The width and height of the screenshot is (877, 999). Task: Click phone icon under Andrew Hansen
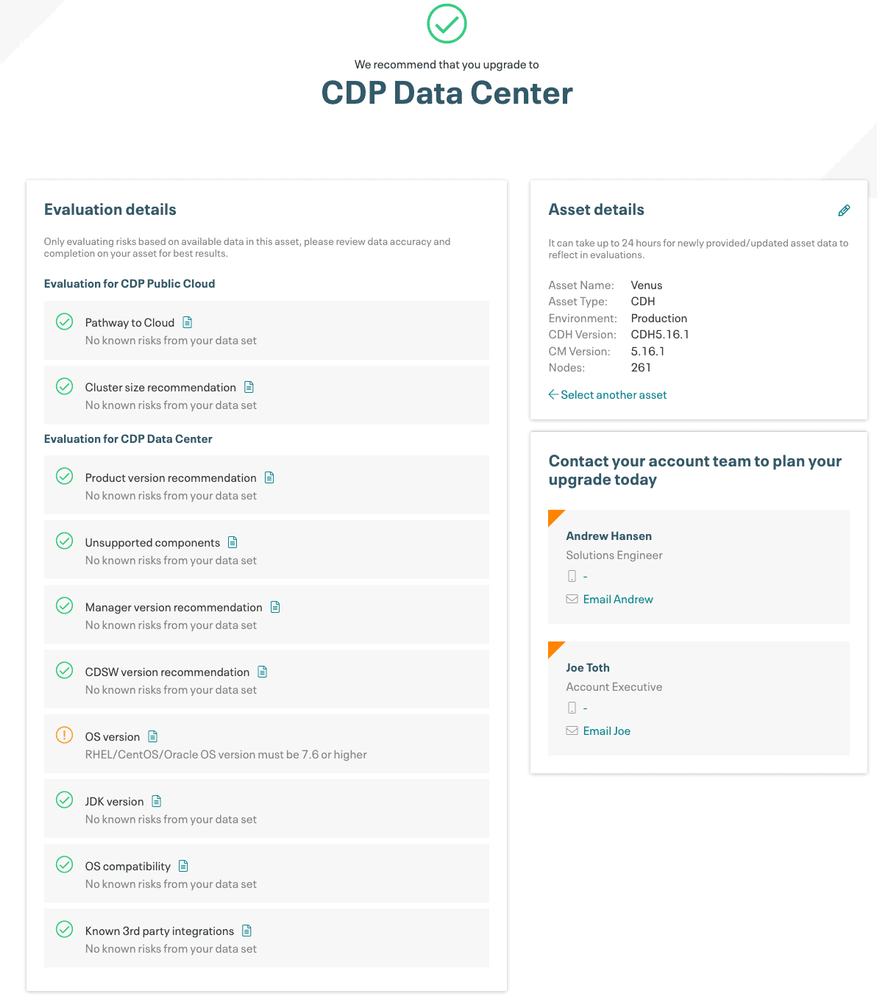572,576
